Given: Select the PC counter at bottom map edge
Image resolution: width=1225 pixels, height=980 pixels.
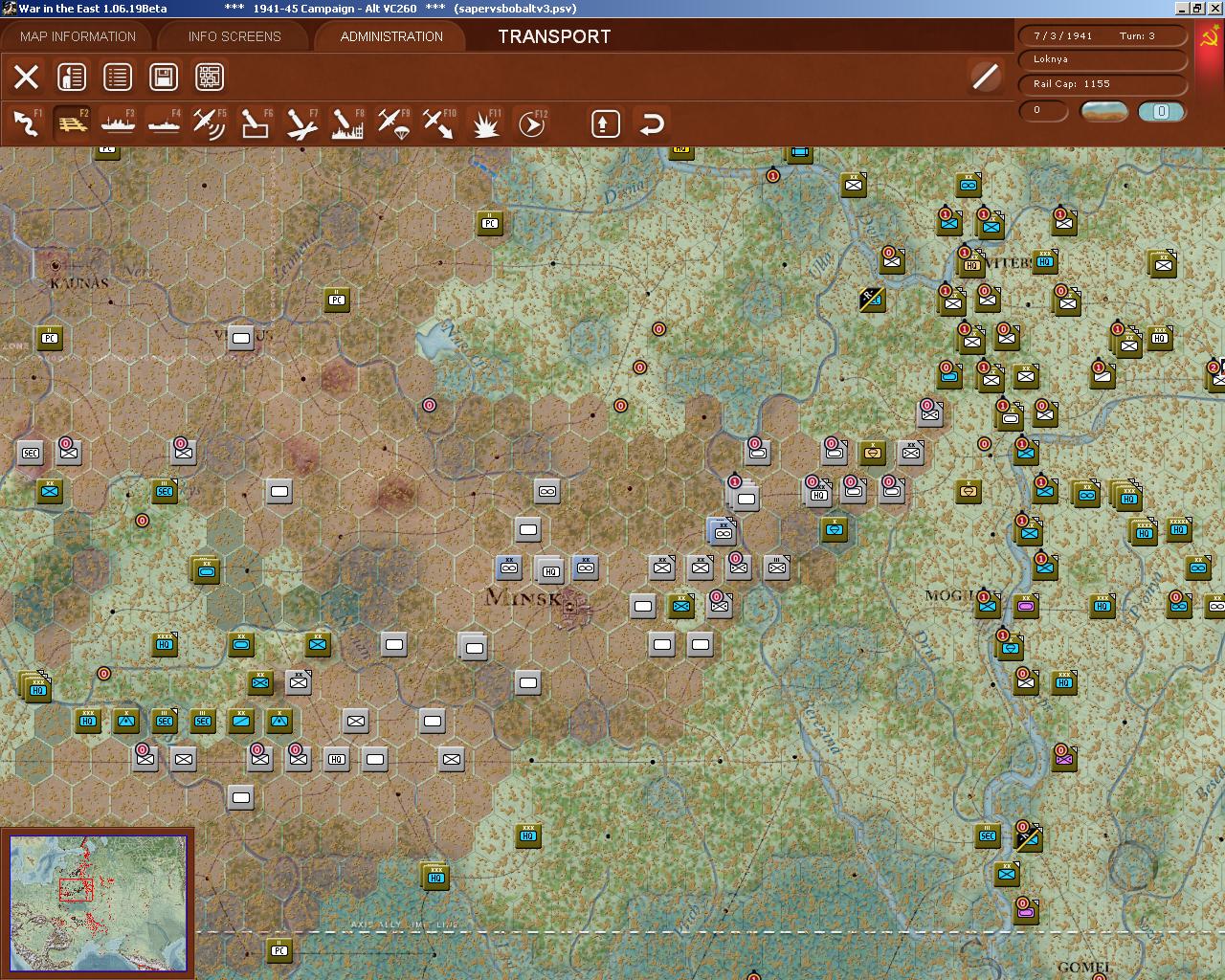Looking at the screenshot, I should (x=279, y=950).
